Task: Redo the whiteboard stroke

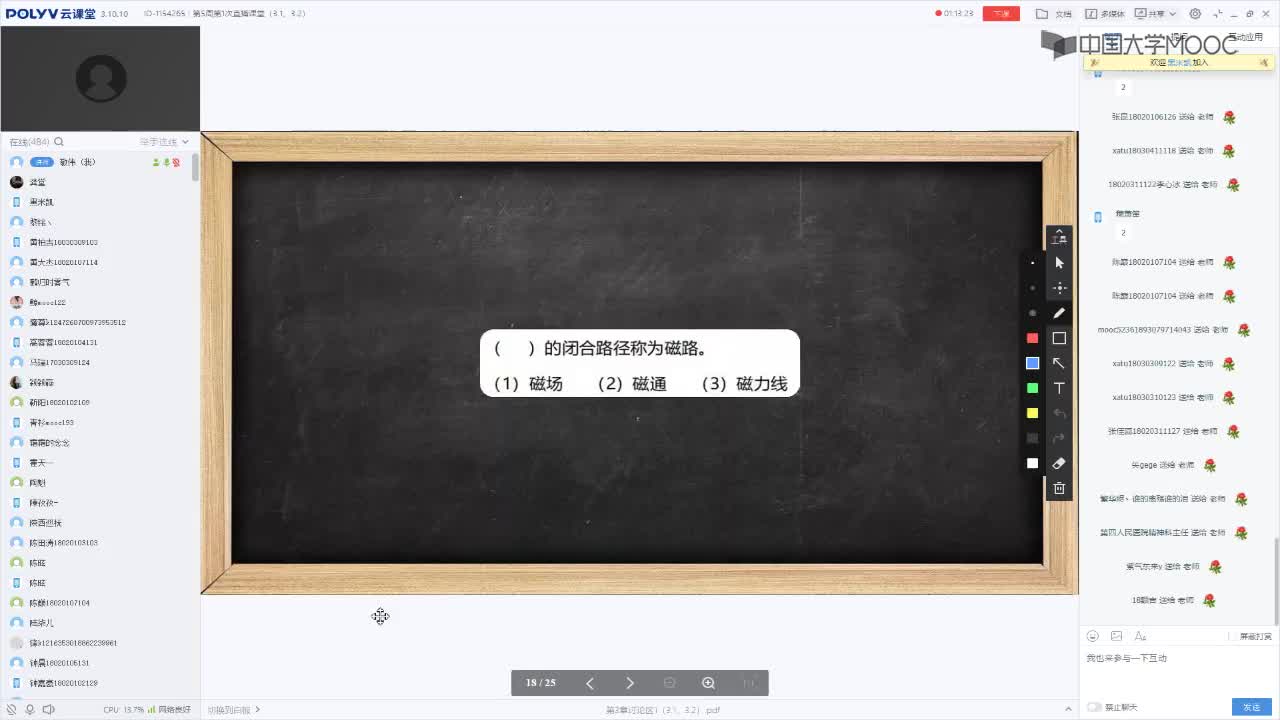Action: (1059, 438)
